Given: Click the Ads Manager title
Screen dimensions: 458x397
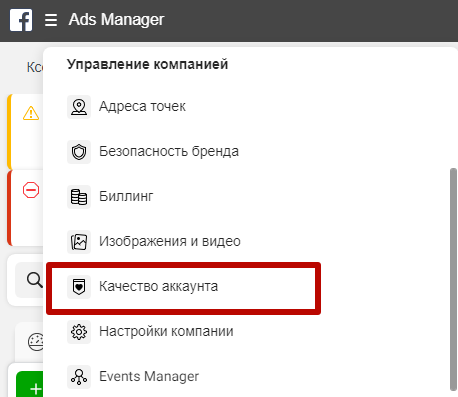Looking at the screenshot, I should [x=116, y=19].
